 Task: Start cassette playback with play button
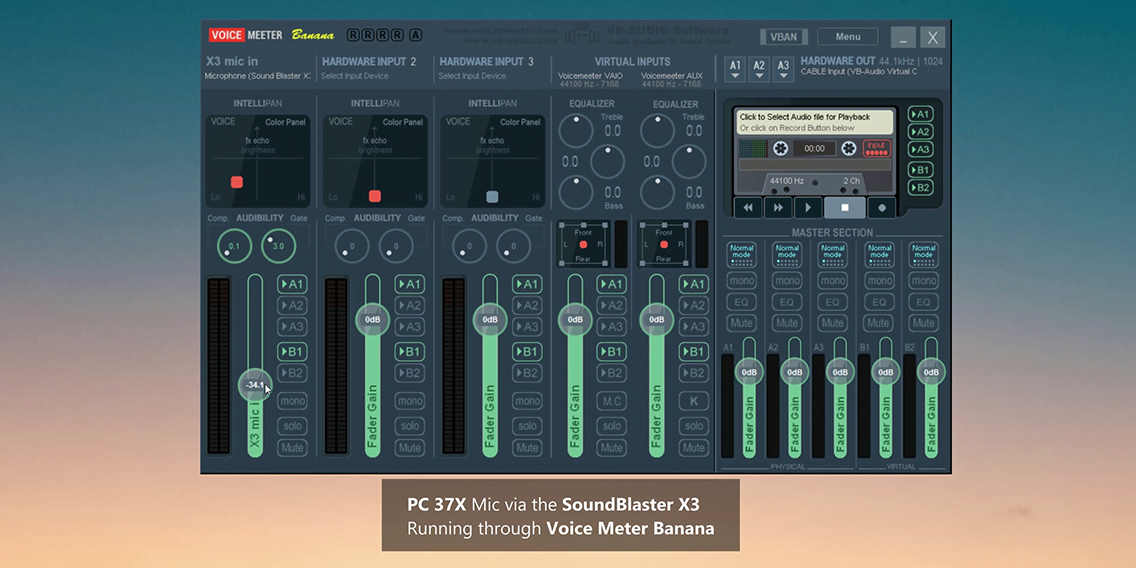pyautogui.click(x=808, y=207)
